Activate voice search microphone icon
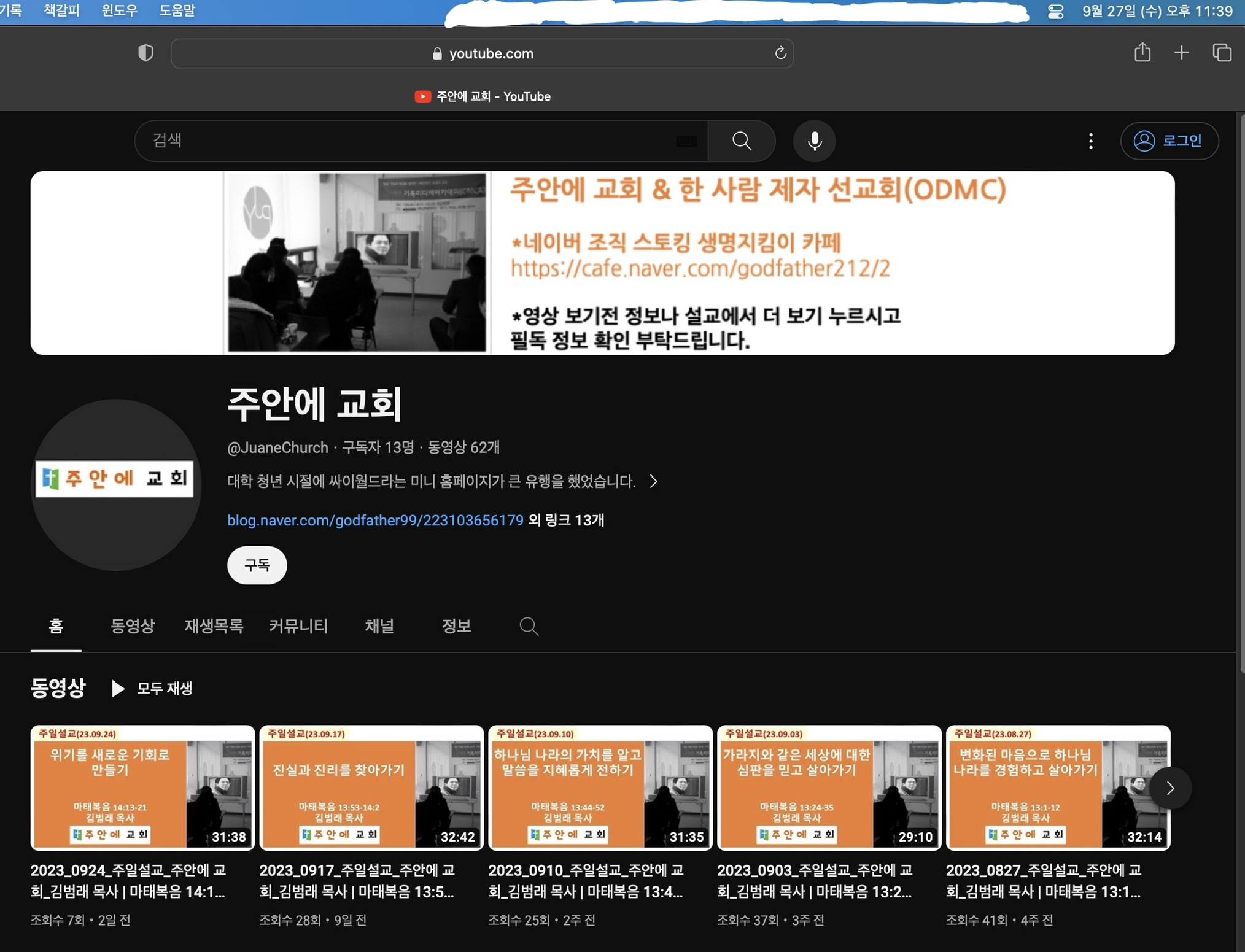 [x=814, y=141]
